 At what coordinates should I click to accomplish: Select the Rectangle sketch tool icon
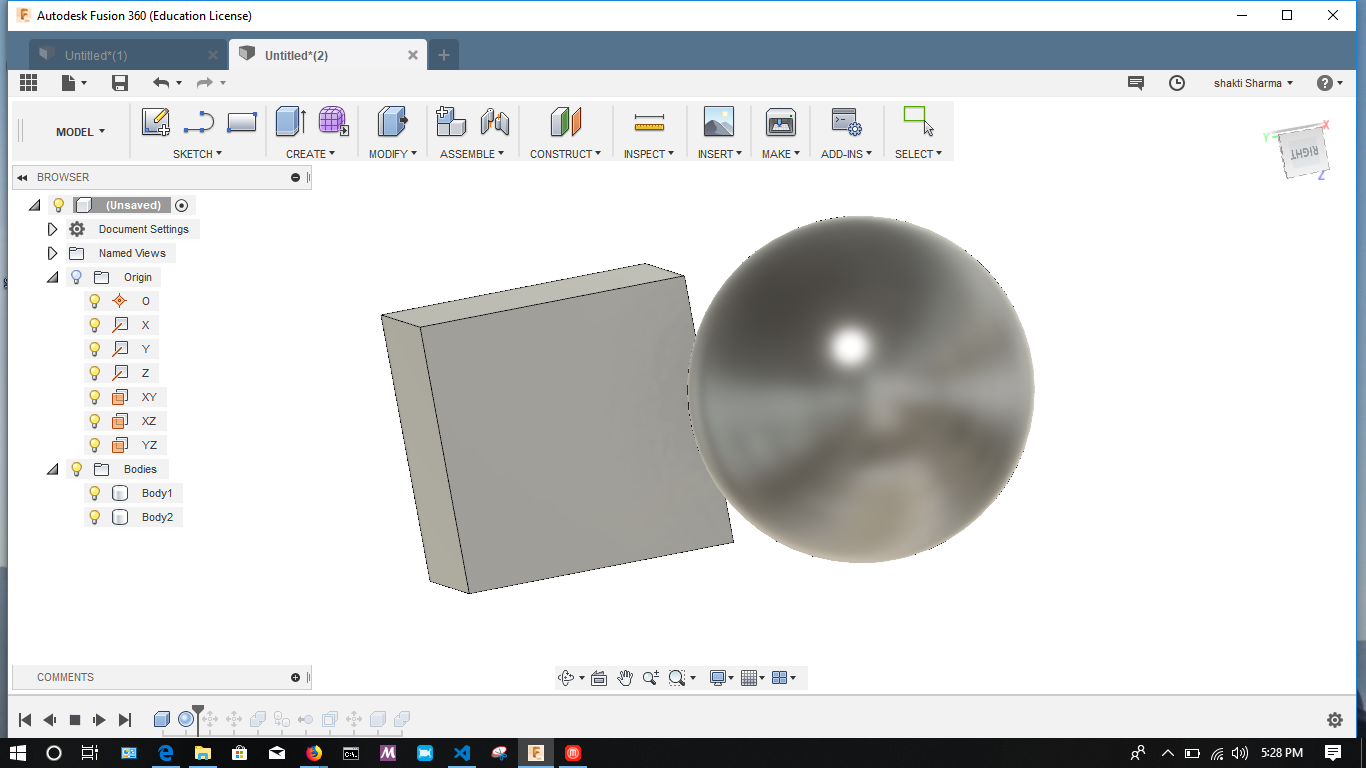click(x=242, y=122)
